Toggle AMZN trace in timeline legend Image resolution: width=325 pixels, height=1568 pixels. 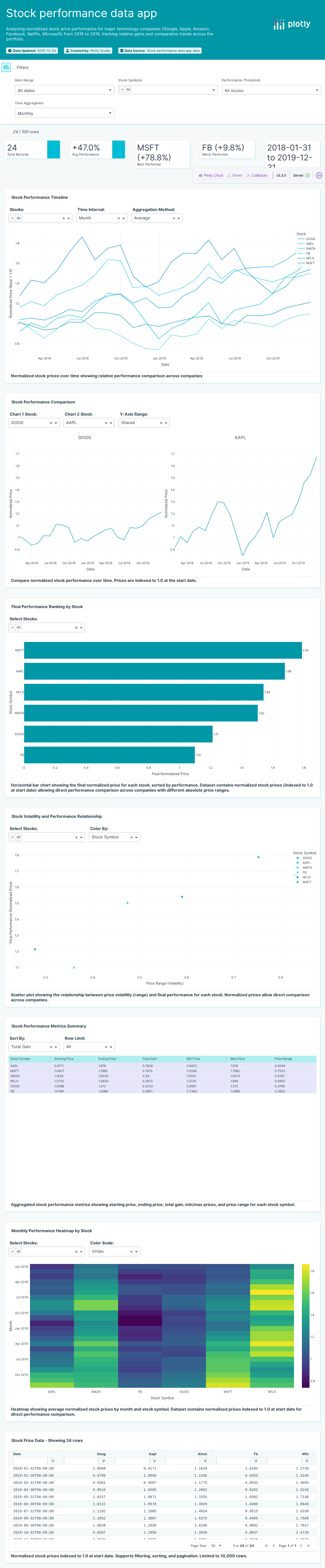click(x=306, y=248)
